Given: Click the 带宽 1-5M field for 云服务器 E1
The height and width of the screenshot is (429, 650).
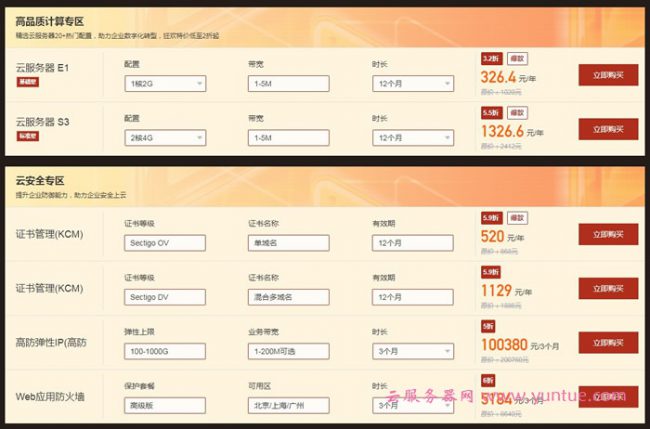Looking at the screenshot, I should 289,84.
